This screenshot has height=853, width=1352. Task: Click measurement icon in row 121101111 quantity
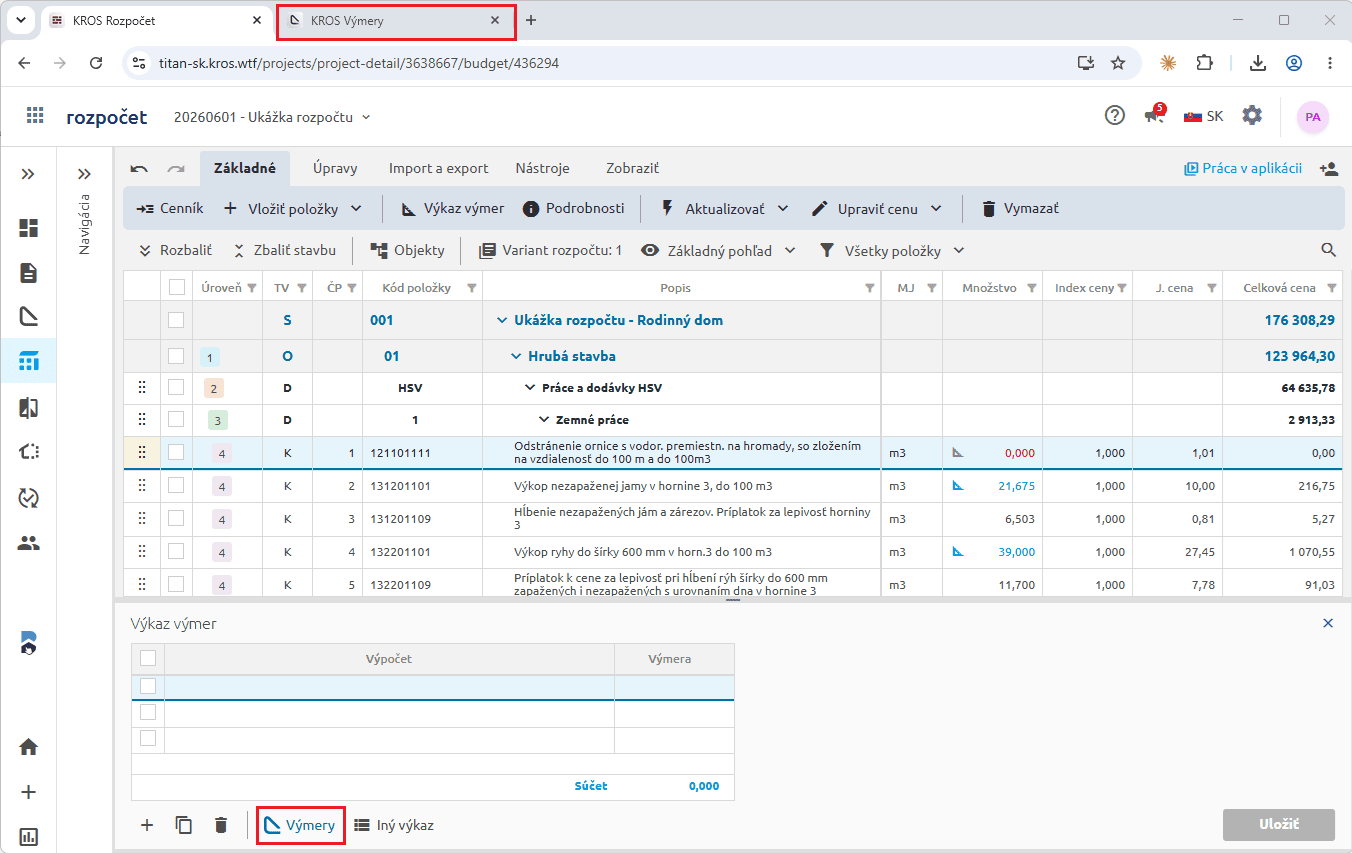point(958,452)
